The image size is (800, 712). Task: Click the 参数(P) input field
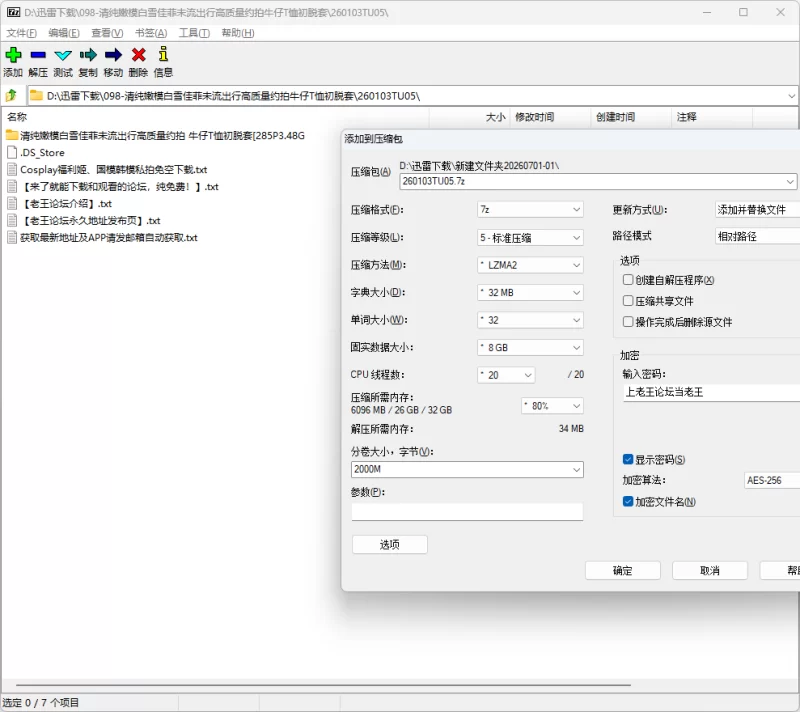467,512
